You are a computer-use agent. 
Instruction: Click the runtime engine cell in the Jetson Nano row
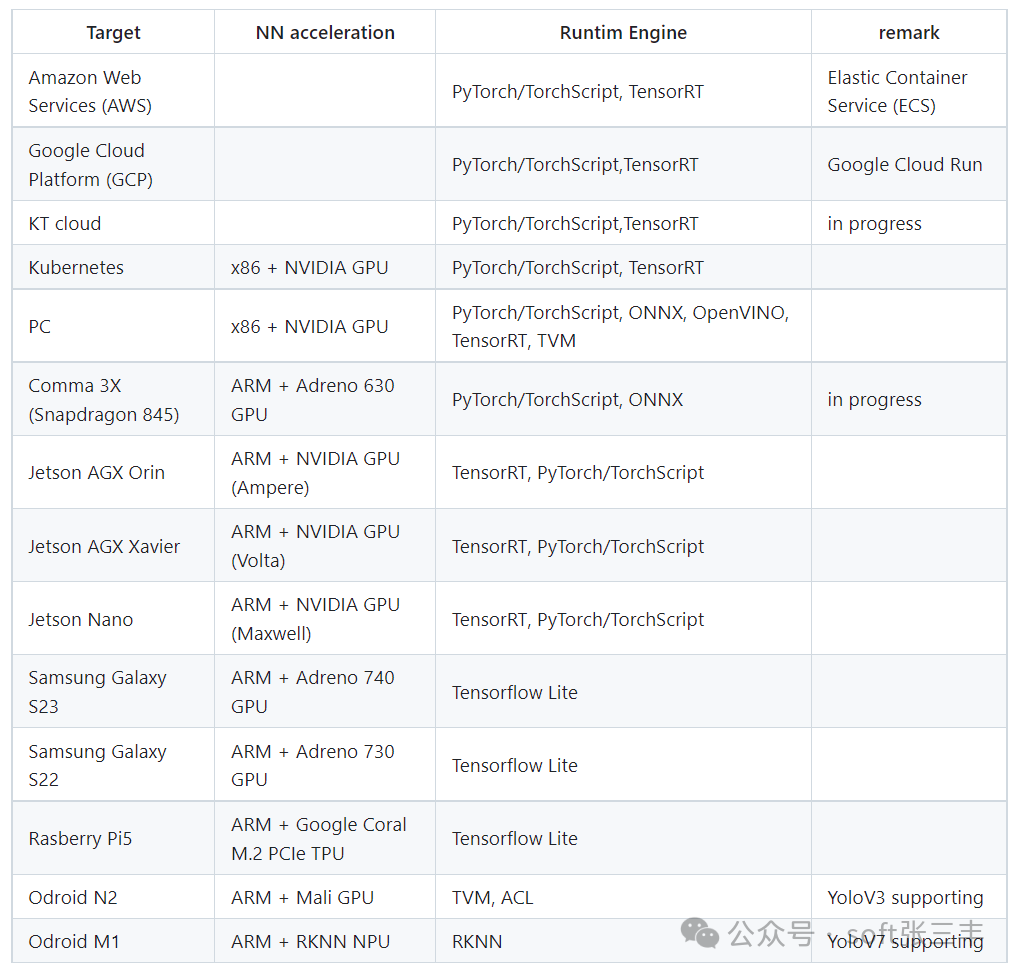coord(623,619)
